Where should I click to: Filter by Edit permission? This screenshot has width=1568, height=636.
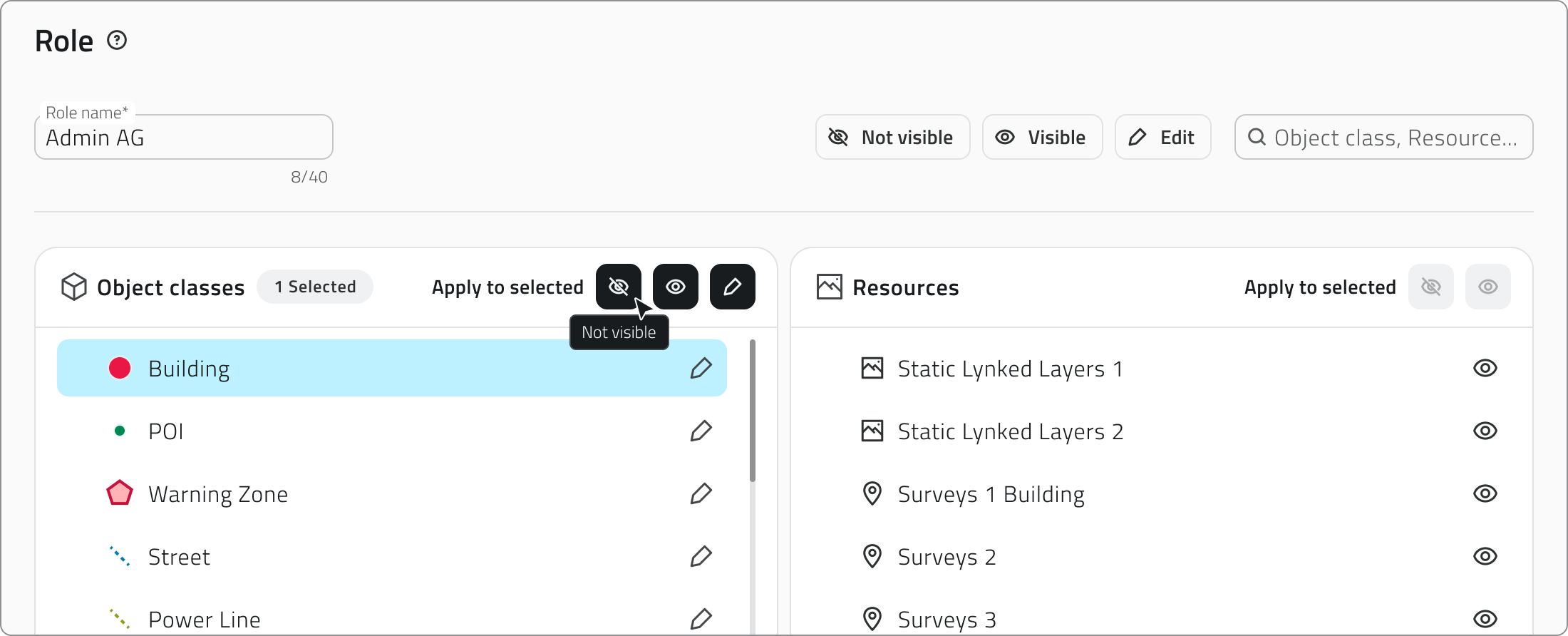point(1162,137)
